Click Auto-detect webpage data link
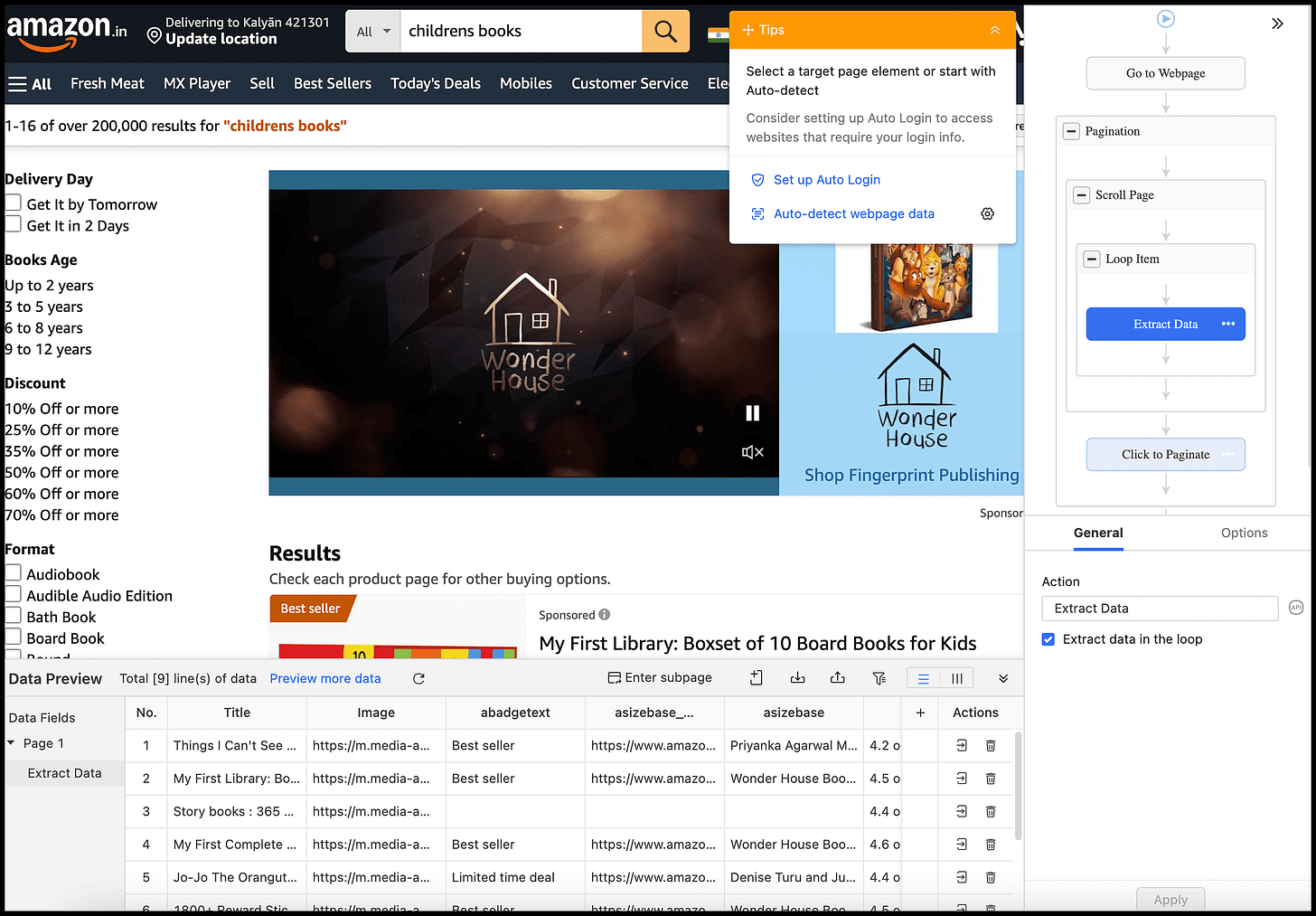This screenshot has width=1316, height=916. tap(854, 214)
